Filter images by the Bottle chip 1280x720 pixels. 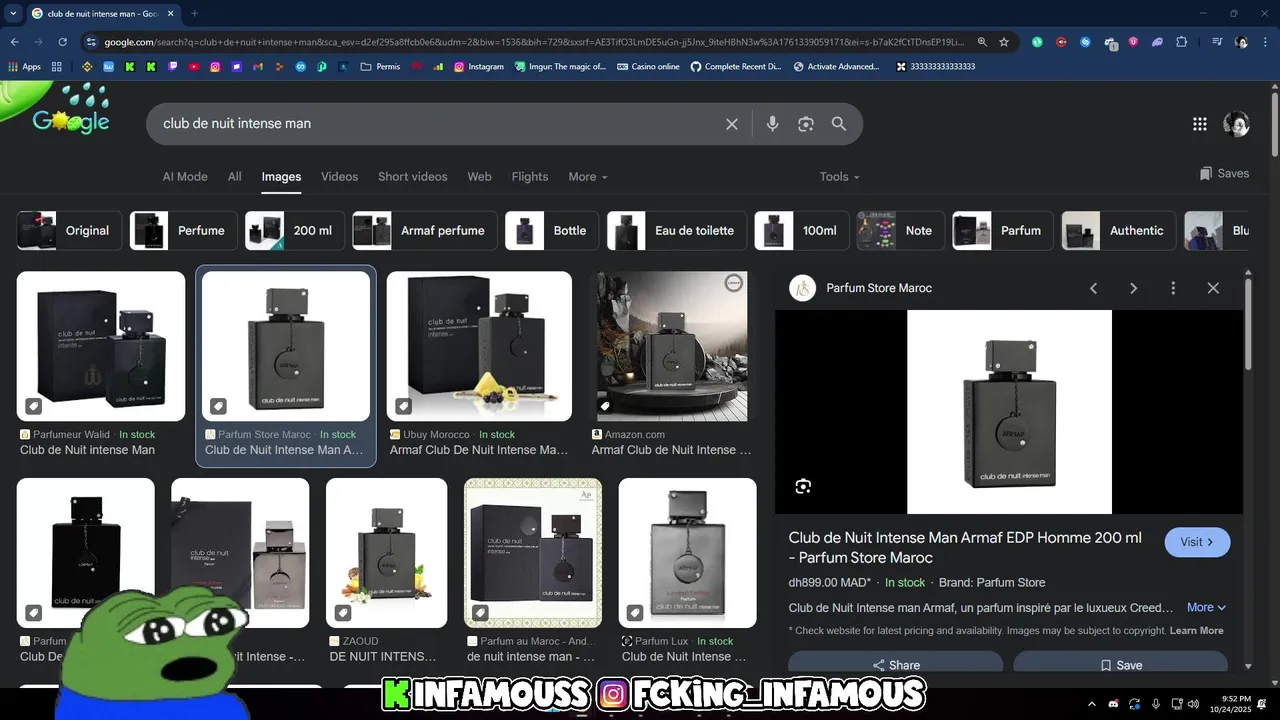(x=552, y=230)
